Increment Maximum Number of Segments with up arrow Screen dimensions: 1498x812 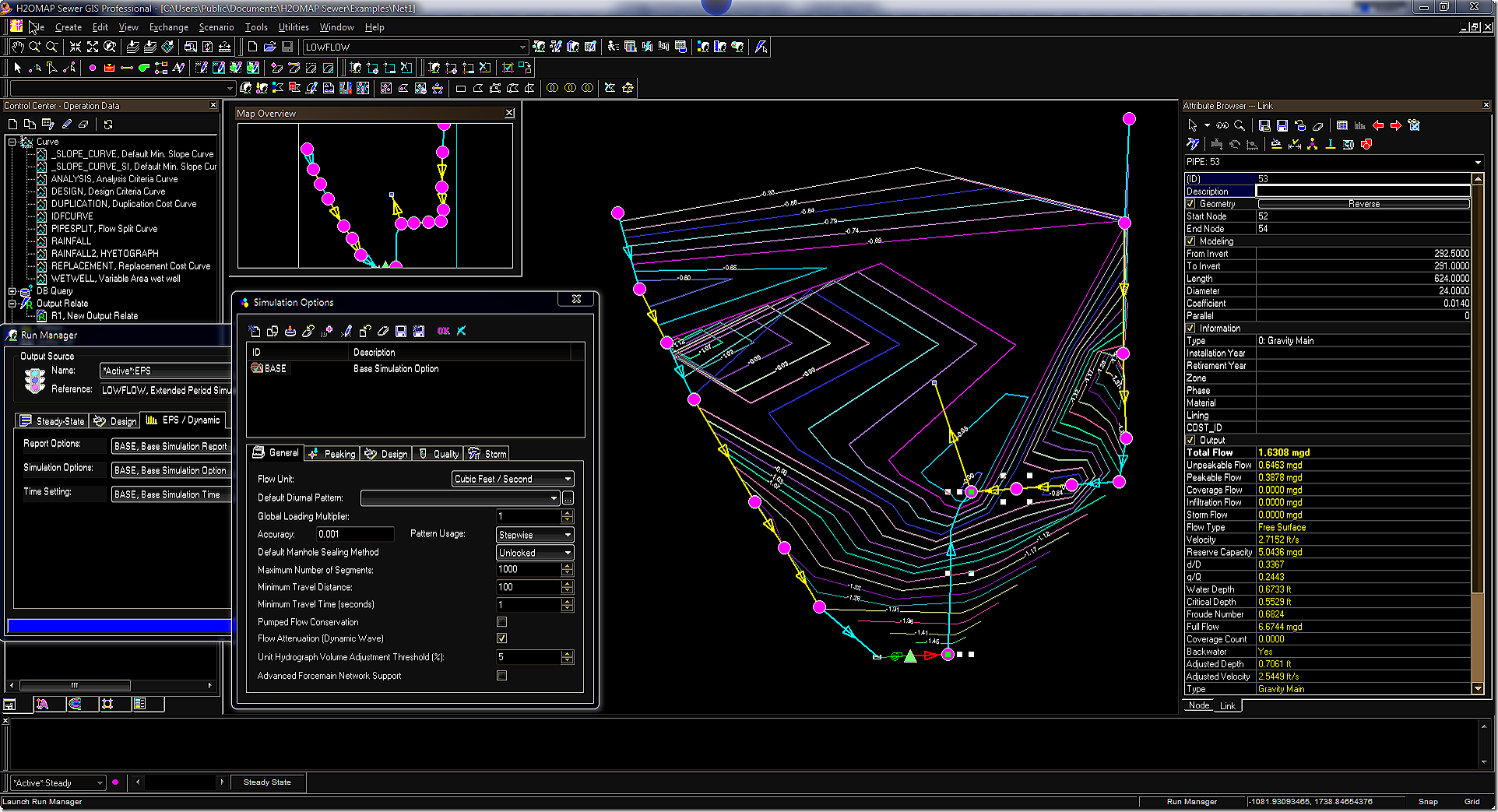pos(568,565)
